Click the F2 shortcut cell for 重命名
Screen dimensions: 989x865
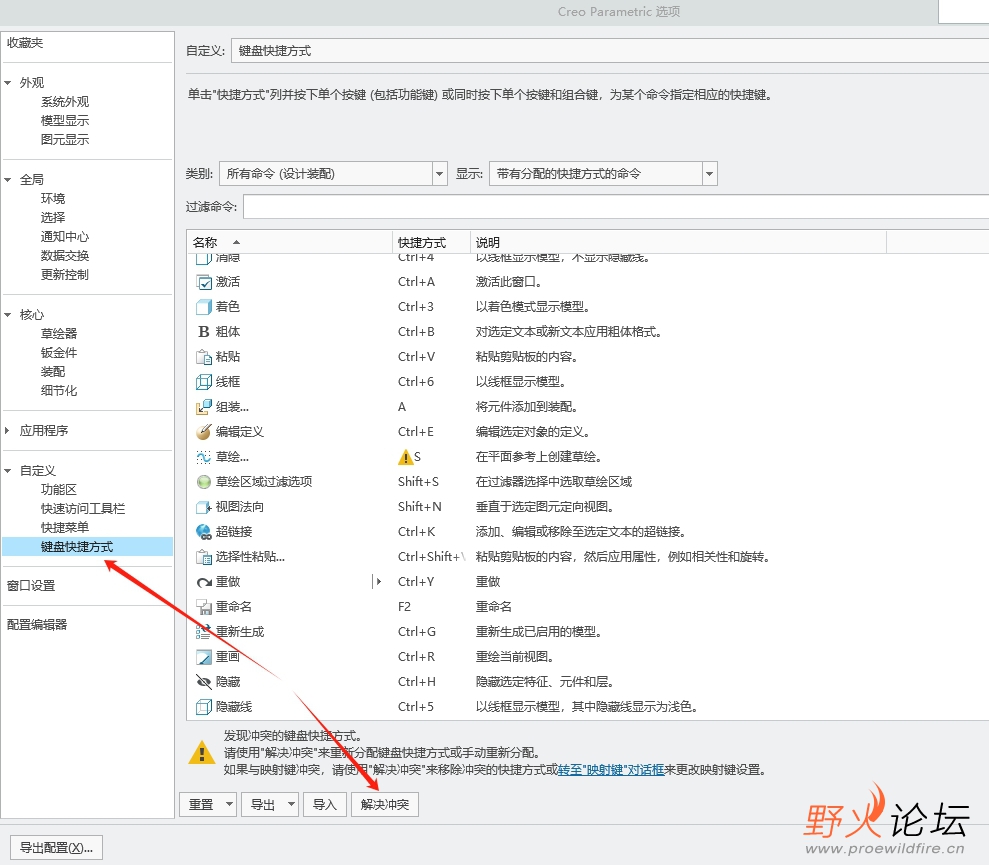click(404, 607)
